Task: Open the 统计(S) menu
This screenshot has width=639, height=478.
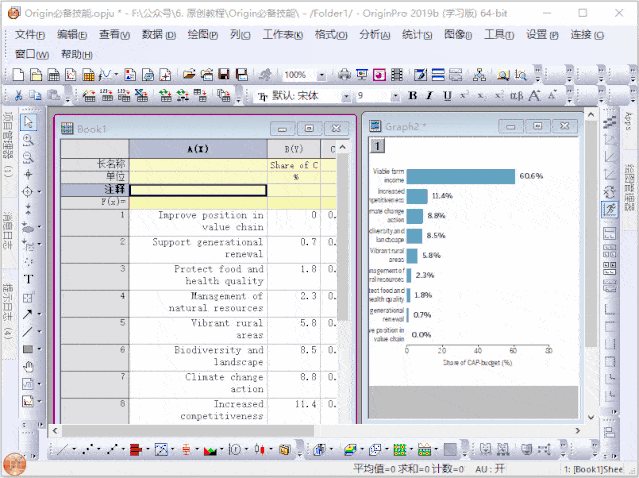Action: tap(417, 35)
